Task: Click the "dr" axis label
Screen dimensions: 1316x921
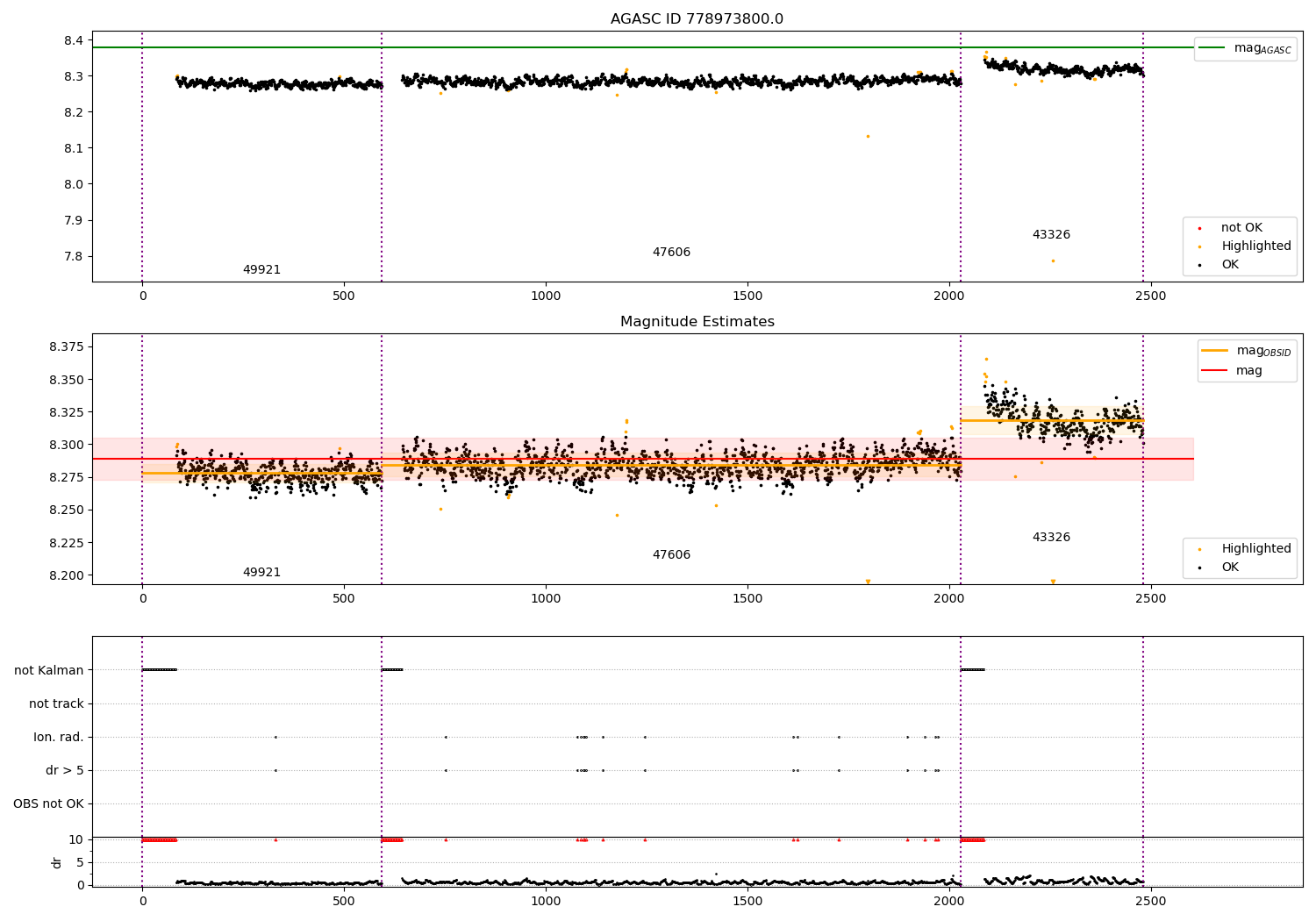Action: [57, 862]
